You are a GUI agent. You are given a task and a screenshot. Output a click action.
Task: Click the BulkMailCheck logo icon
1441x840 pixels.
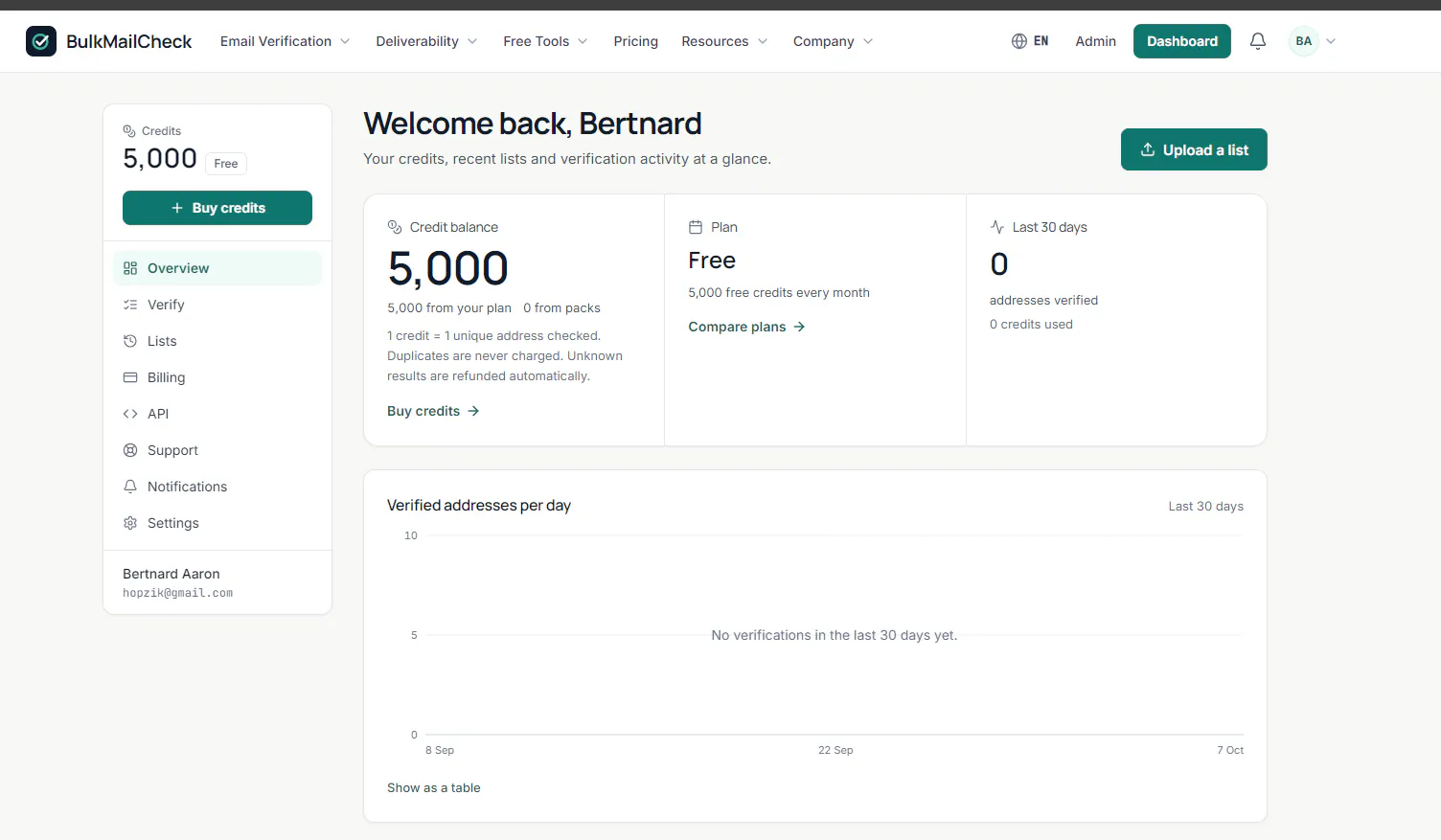tap(41, 41)
